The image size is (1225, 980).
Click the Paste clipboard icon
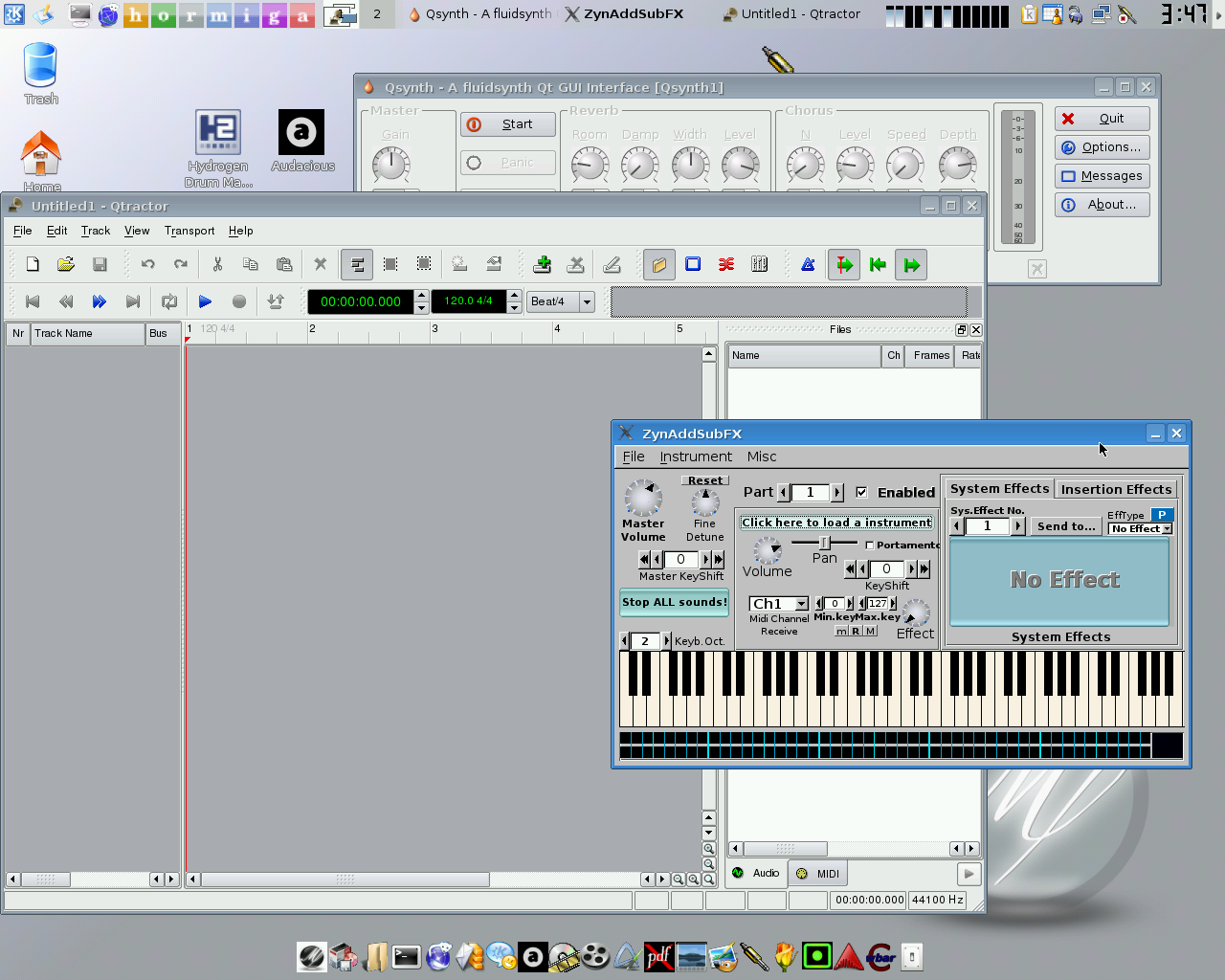284,265
